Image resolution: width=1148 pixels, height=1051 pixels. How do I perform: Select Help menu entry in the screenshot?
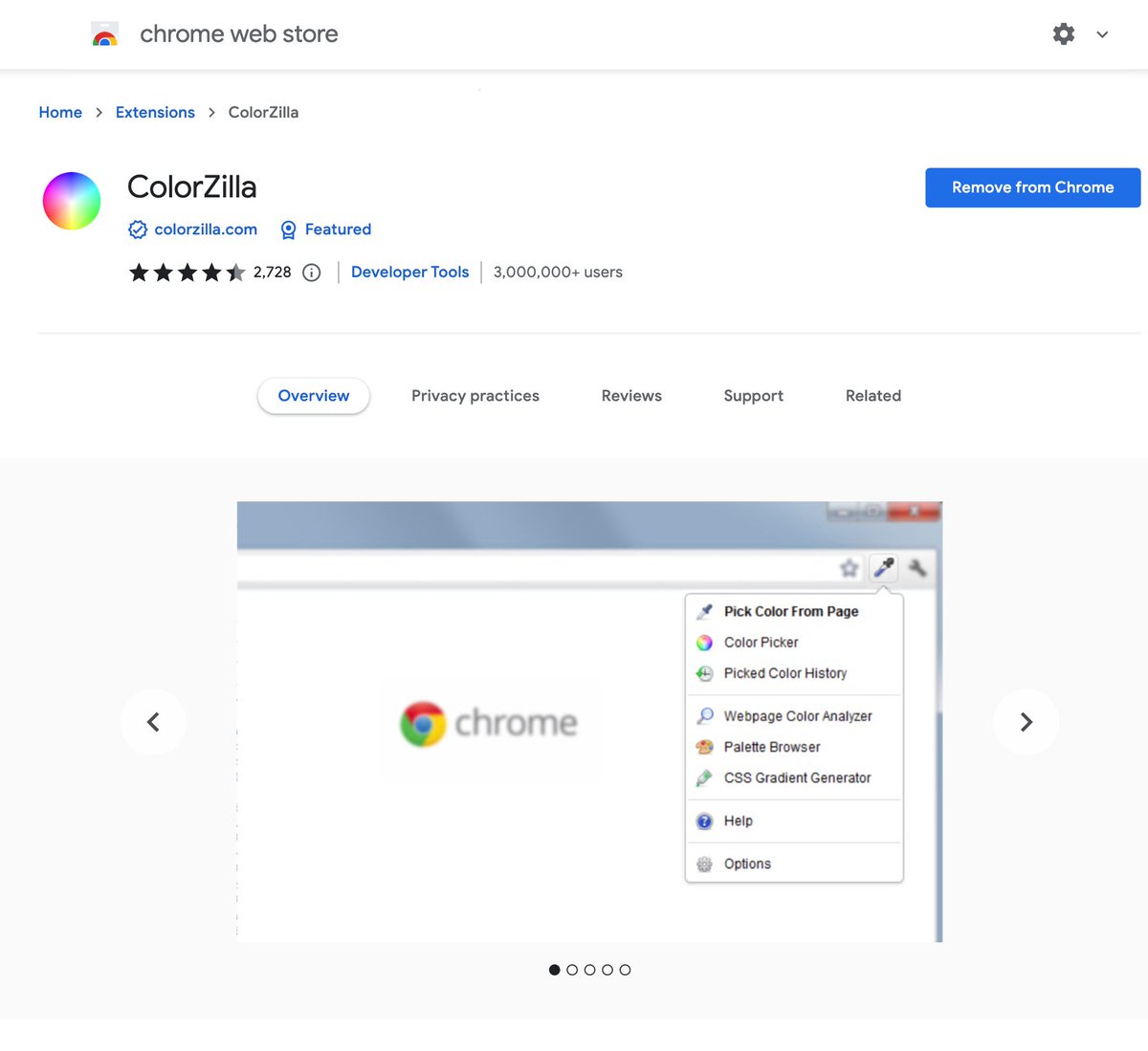(794, 821)
